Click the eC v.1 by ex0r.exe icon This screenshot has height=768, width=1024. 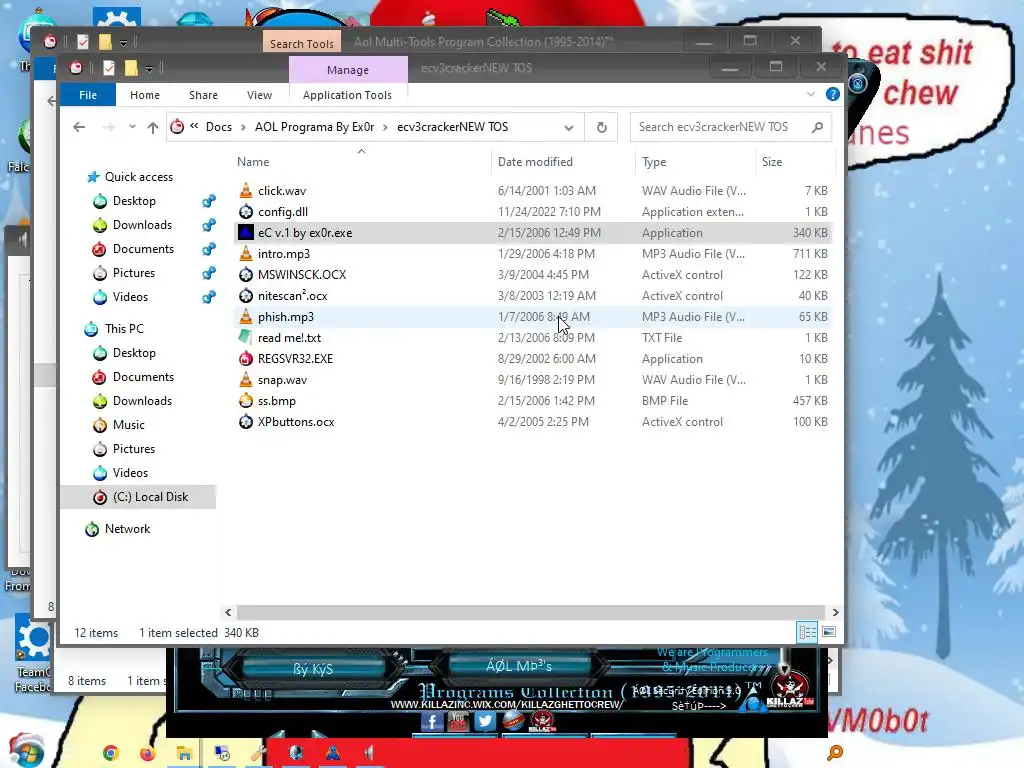pos(246,232)
